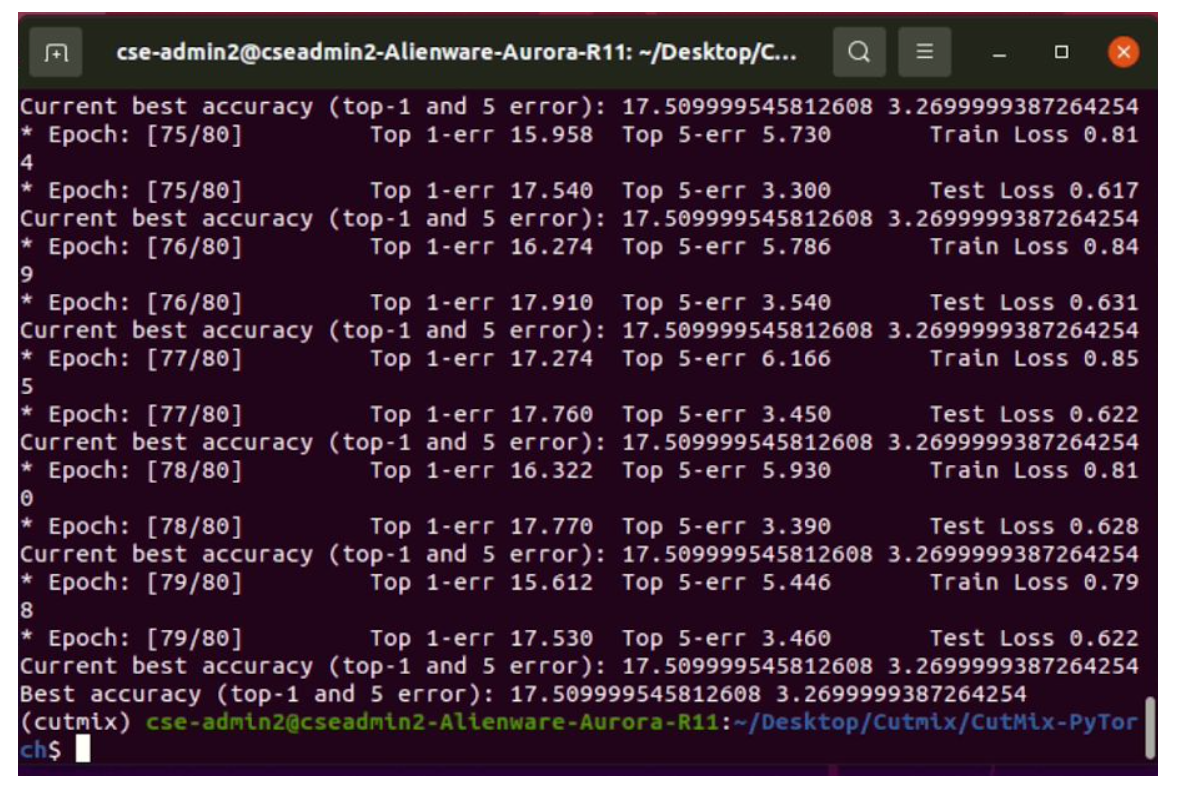Minimize the terminal window
This screenshot has height=794, width=1182.
[1000, 53]
